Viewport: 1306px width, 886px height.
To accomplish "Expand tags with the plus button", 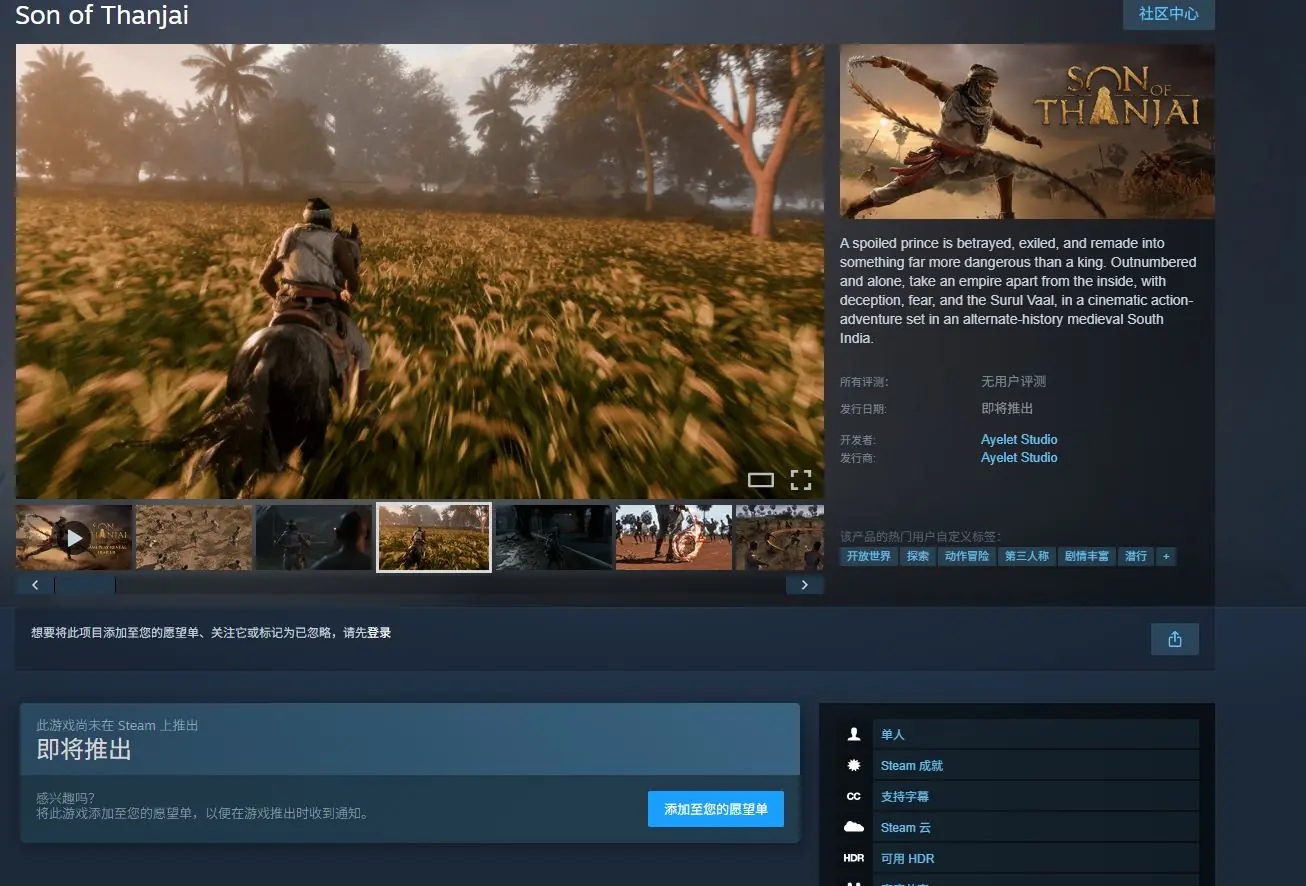I will [1165, 556].
